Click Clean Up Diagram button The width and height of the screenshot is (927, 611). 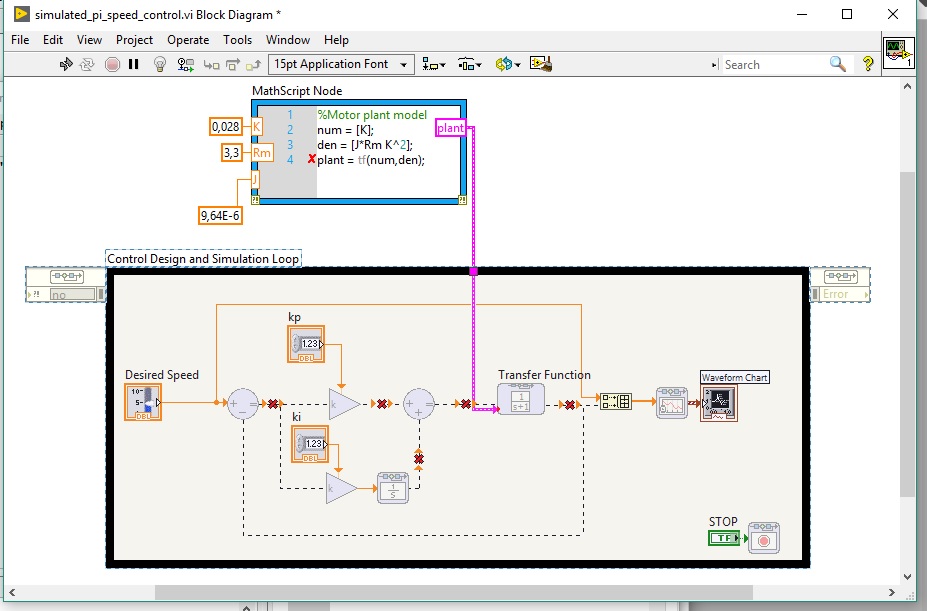tap(541, 63)
